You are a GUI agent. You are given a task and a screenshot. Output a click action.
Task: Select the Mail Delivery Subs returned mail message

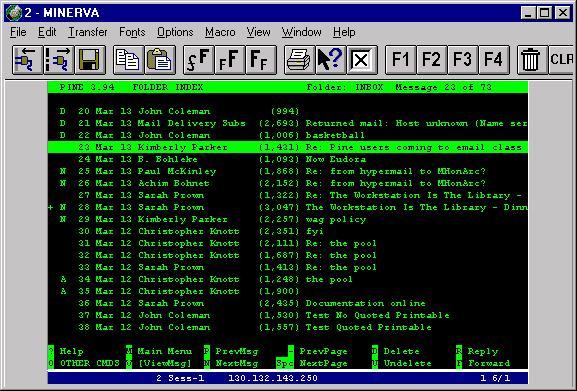click(x=288, y=123)
